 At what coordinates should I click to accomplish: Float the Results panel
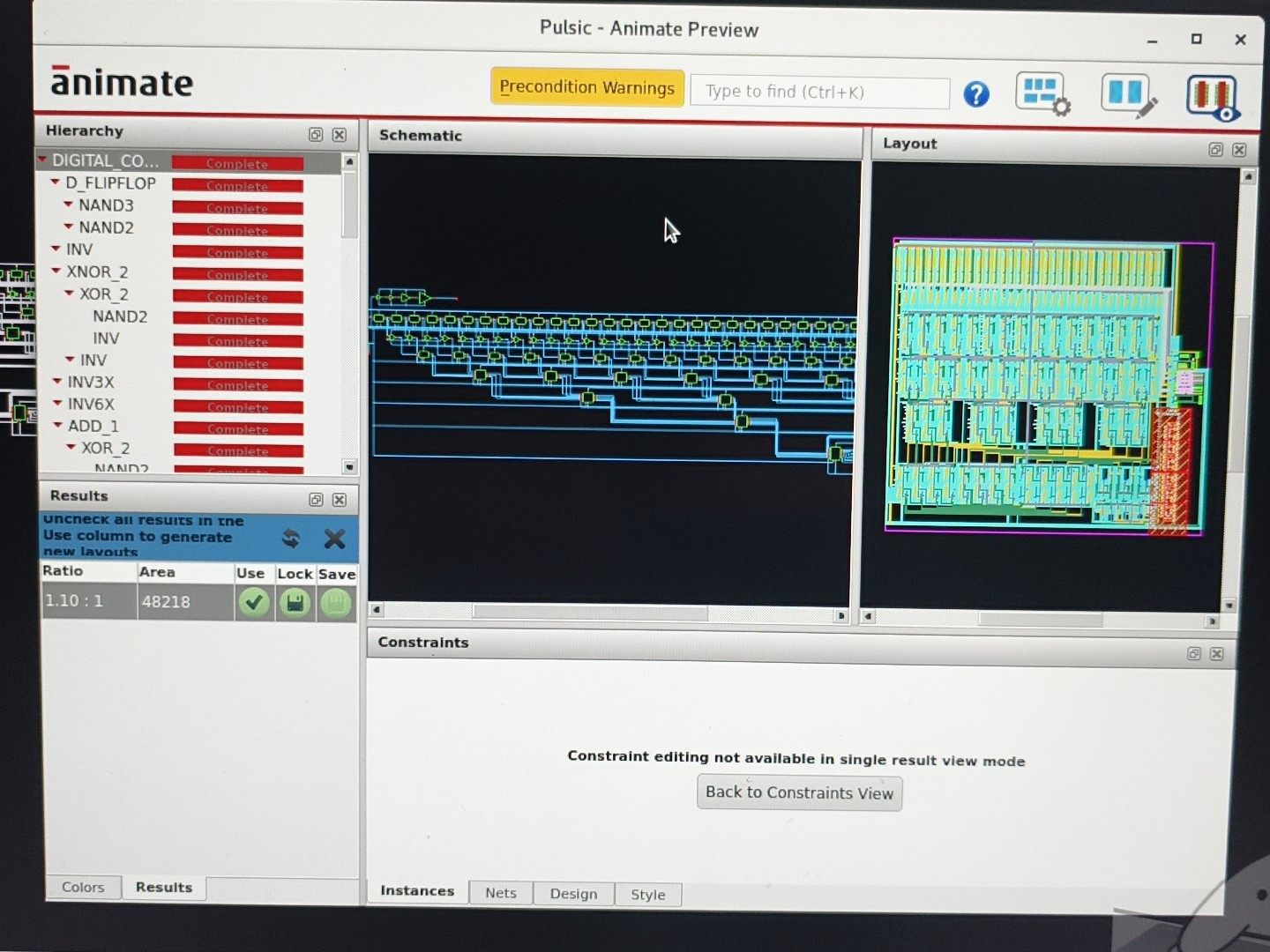[316, 500]
